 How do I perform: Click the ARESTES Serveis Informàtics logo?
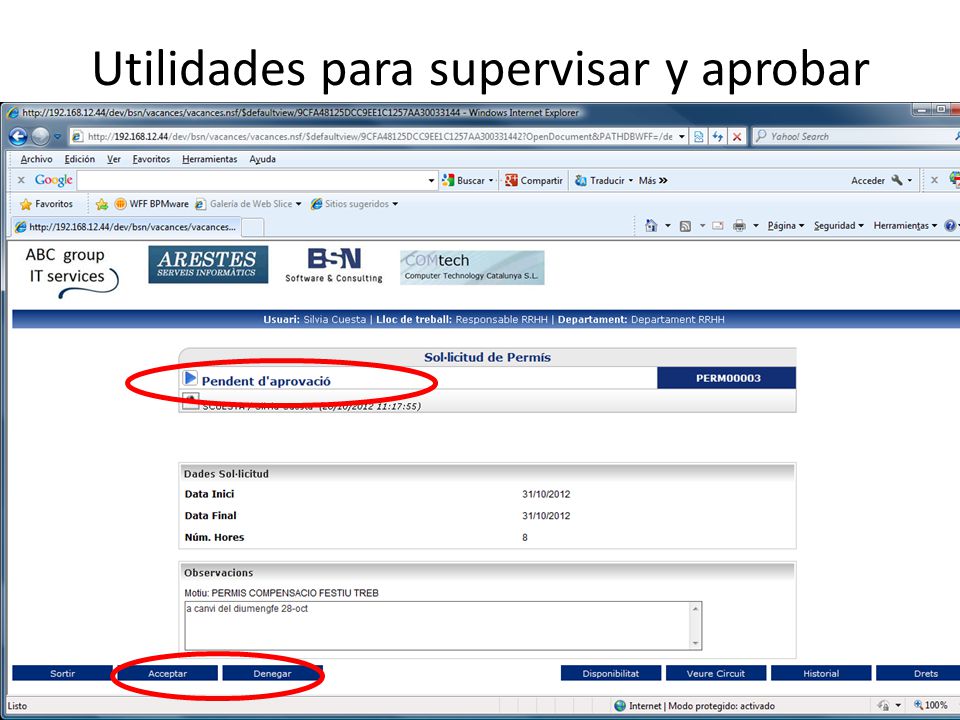click(208, 264)
